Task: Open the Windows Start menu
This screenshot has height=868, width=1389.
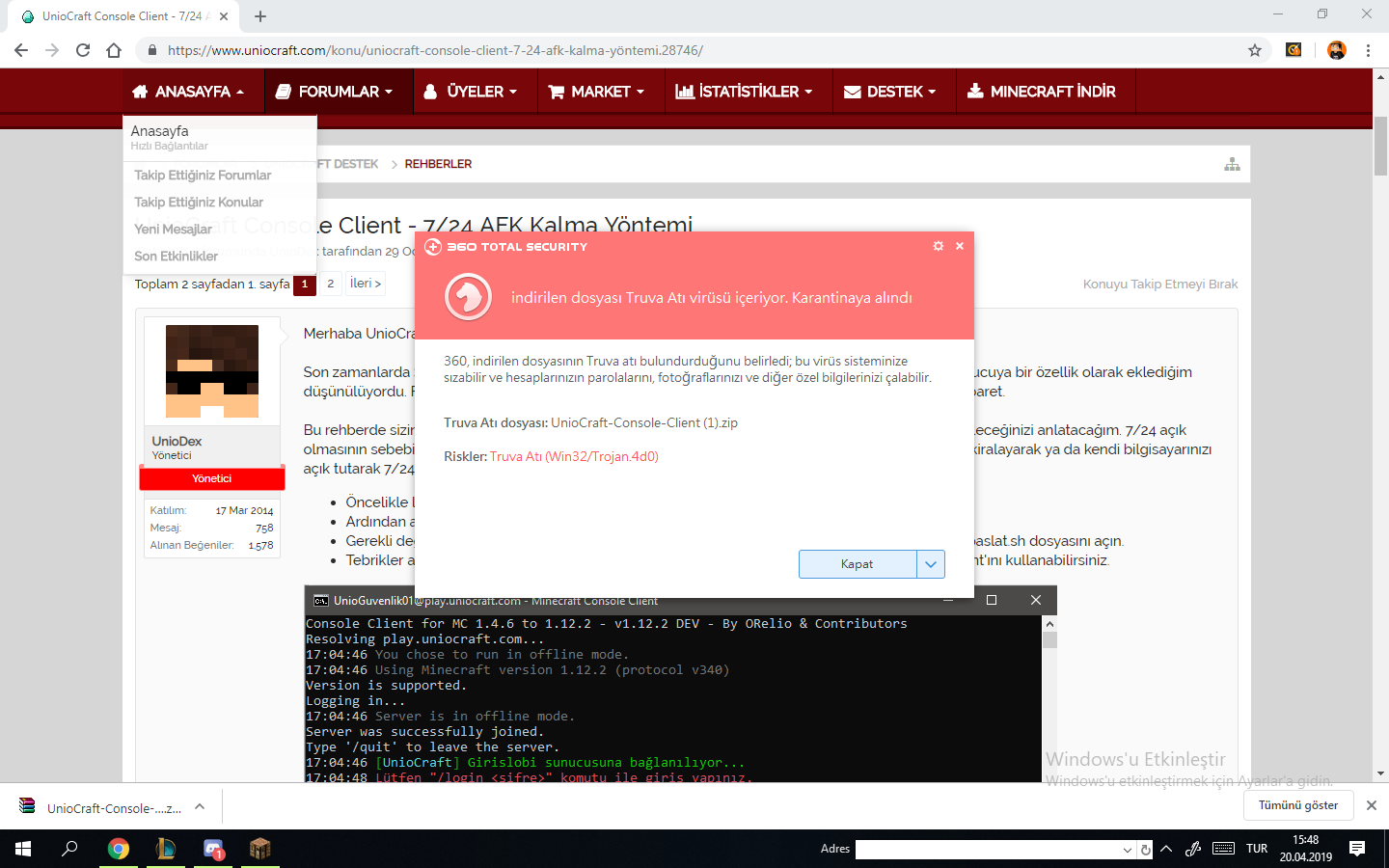Action: click(23, 849)
